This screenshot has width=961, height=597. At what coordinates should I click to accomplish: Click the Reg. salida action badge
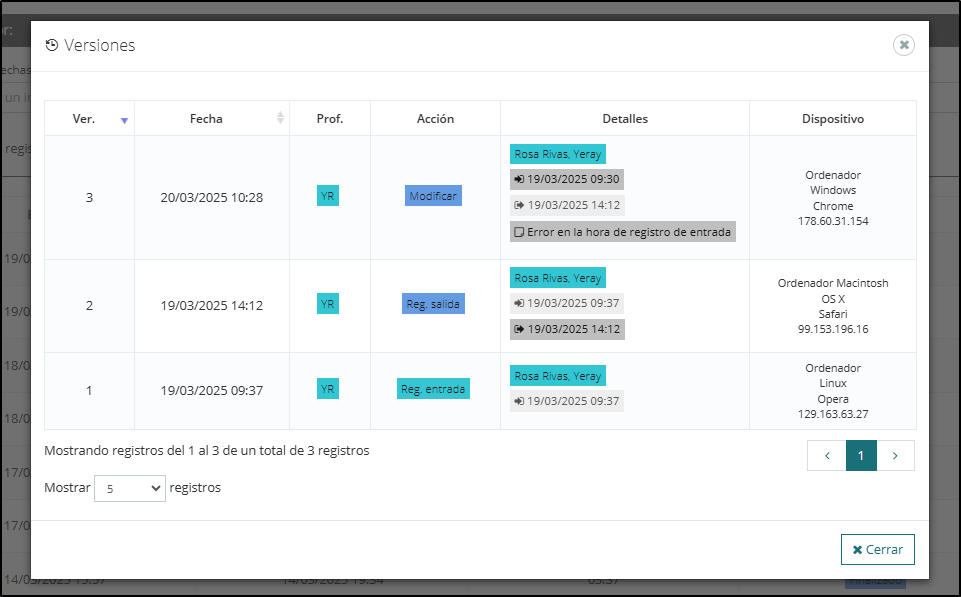pyautogui.click(x=433, y=303)
